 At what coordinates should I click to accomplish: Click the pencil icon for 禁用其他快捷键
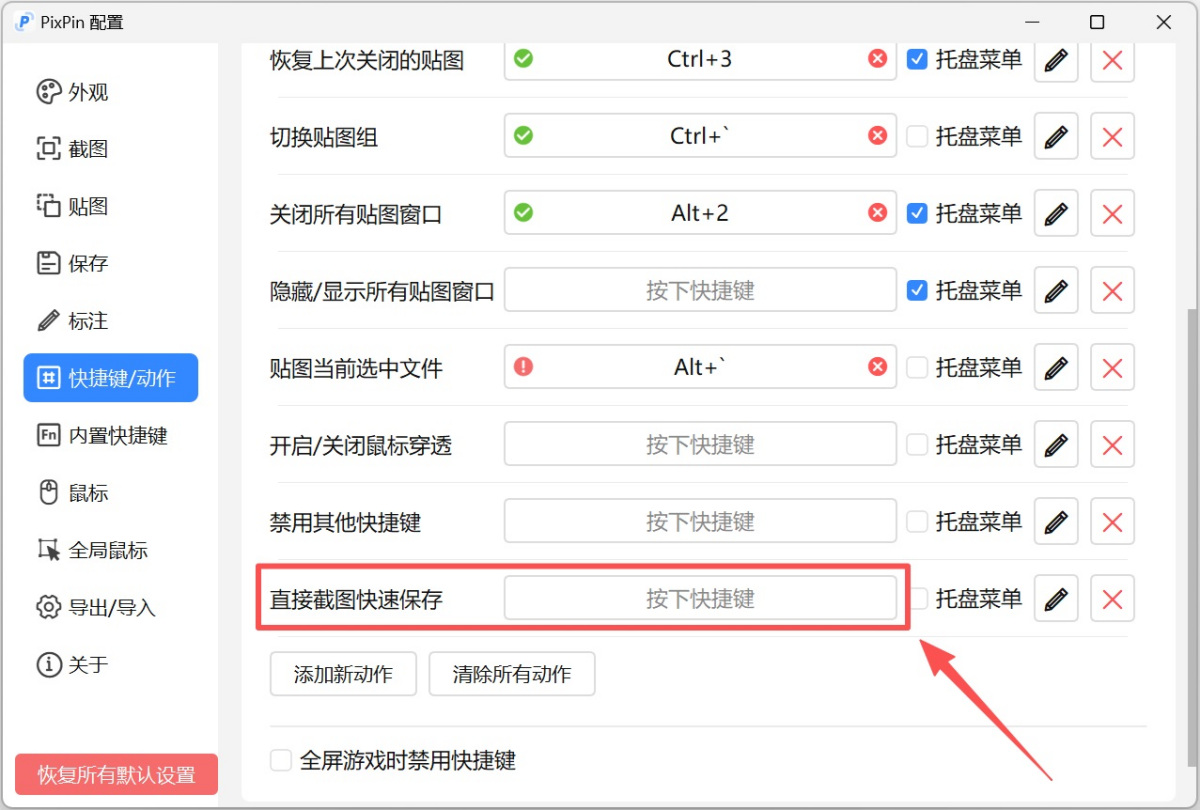[x=1056, y=522]
